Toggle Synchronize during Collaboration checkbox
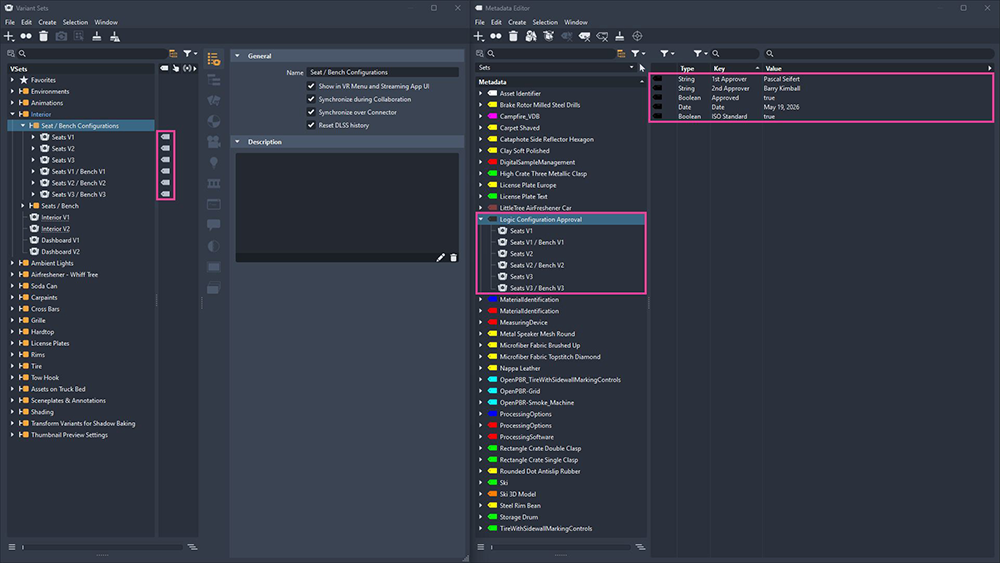 tap(311, 99)
